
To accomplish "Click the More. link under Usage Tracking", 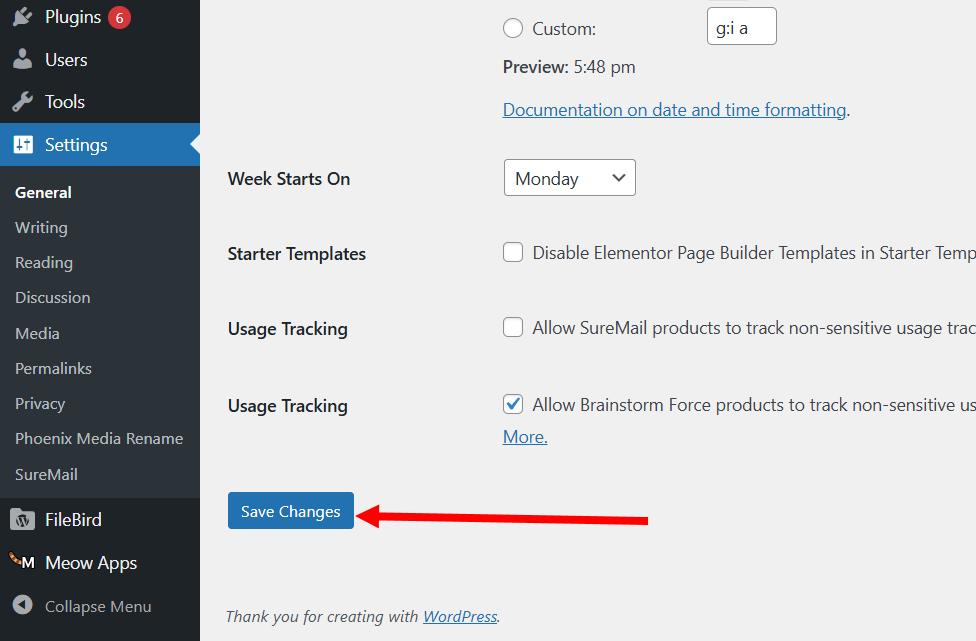I will tap(525, 436).
